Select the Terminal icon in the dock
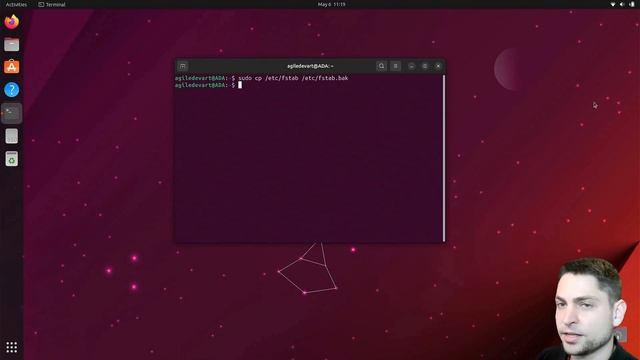Image resolution: width=640 pixels, height=360 pixels. [11, 113]
